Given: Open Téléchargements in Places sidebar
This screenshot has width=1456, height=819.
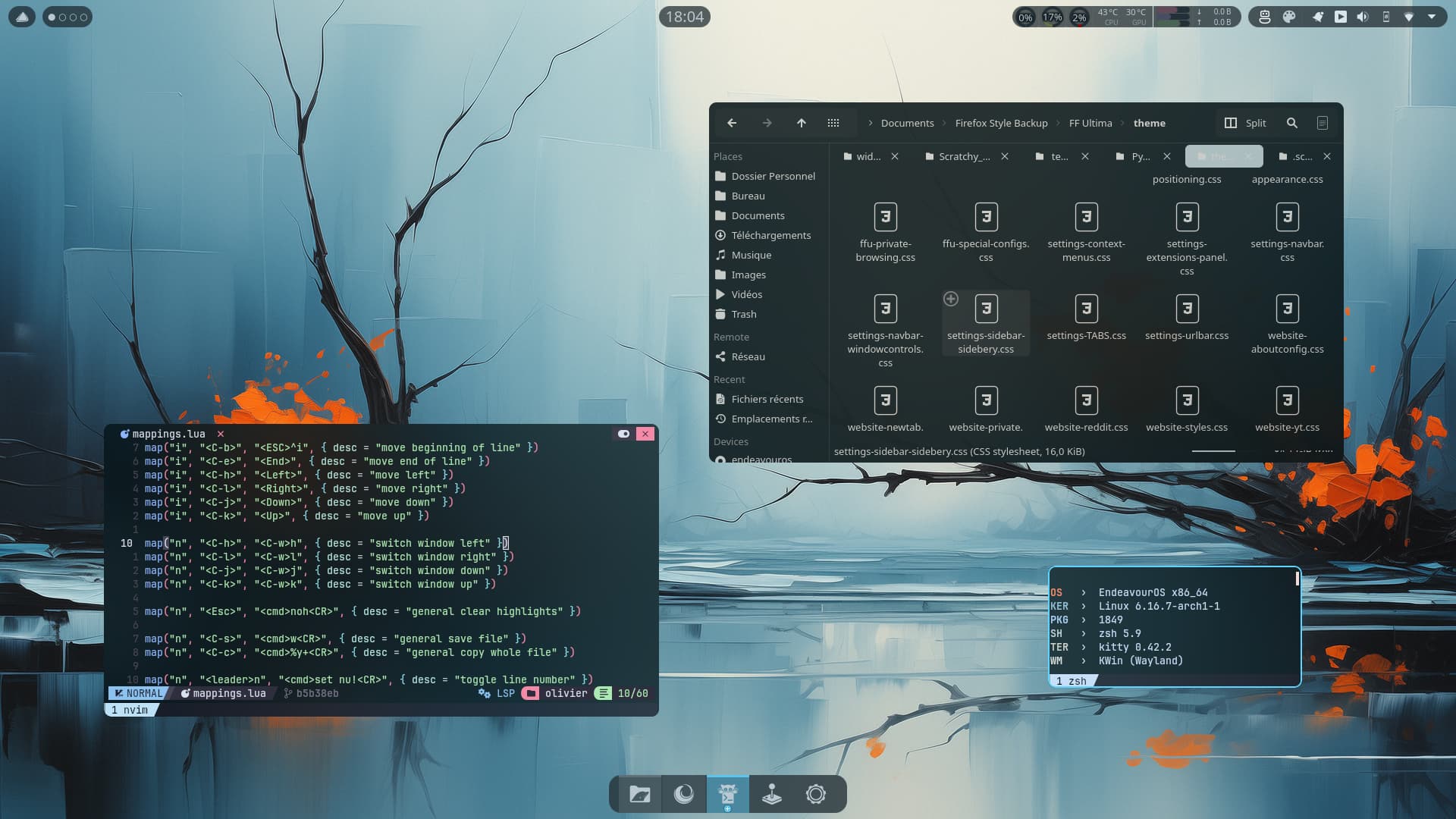Looking at the screenshot, I should tap(770, 235).
